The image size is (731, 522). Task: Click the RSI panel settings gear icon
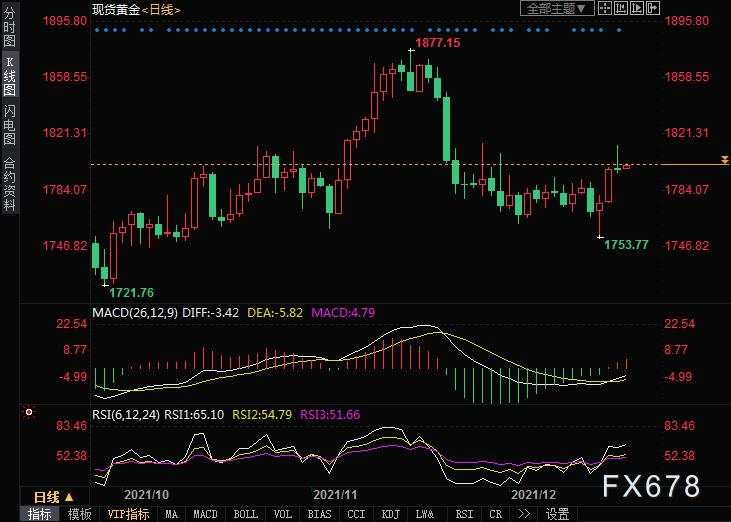tap(29, 412)
